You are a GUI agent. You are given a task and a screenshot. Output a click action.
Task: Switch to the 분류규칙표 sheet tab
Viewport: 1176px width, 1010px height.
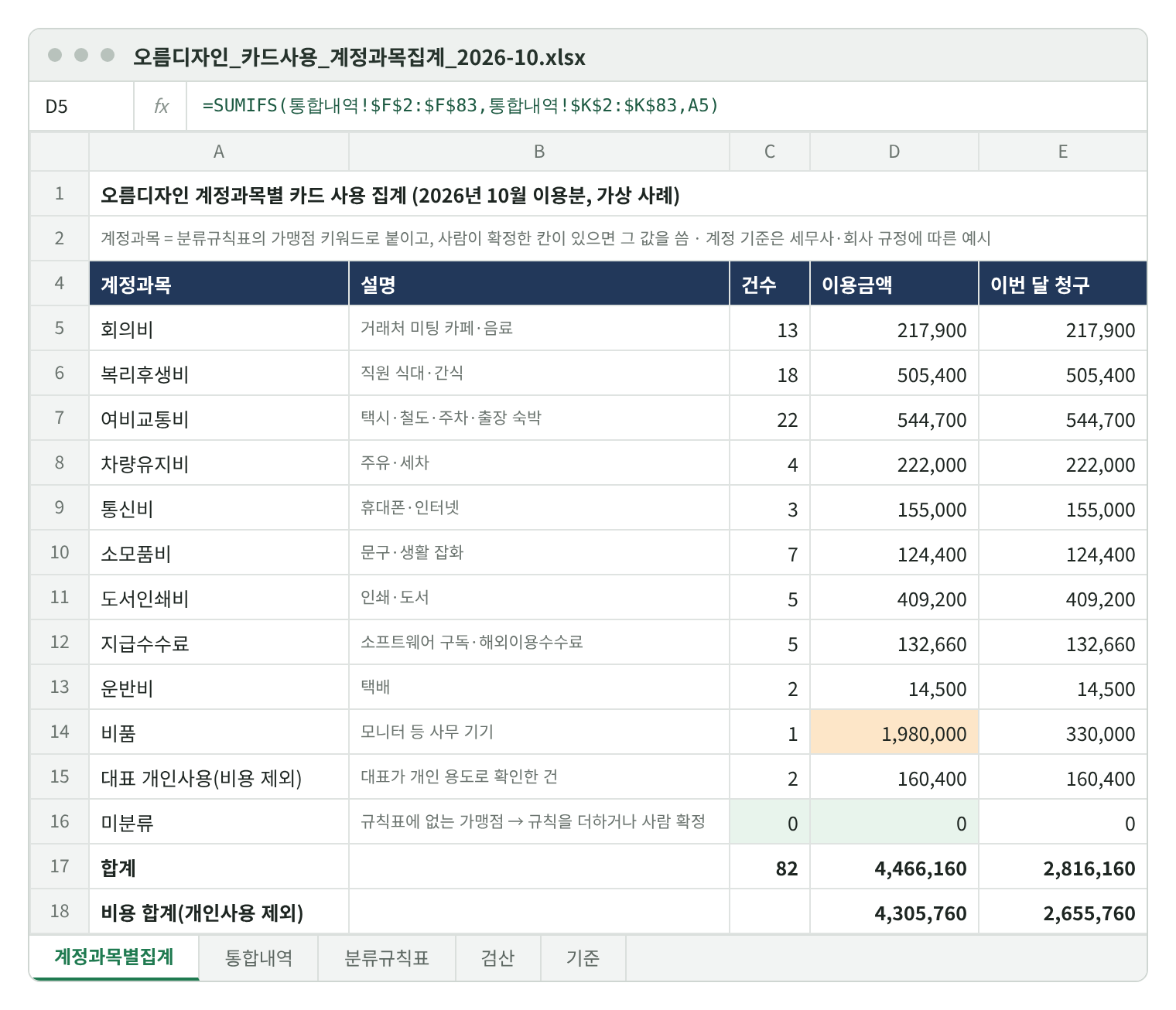point(387,958)
